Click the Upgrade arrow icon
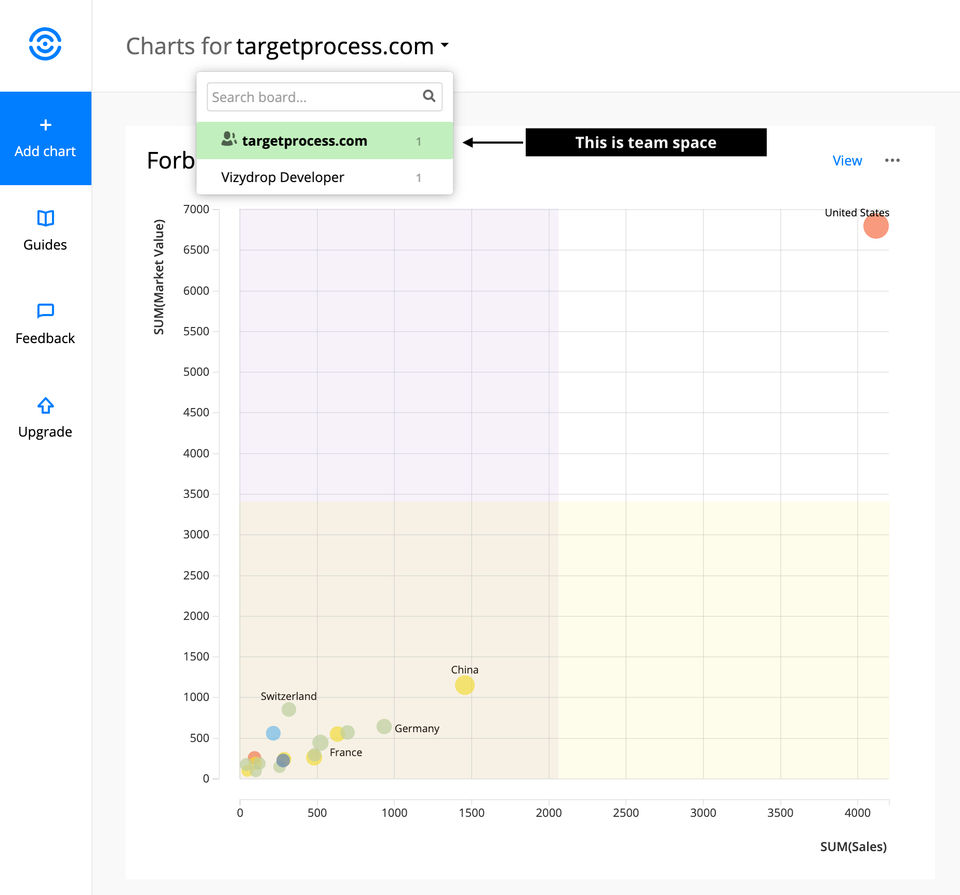Viewport: 960px width, 895px height. [45, 405]
